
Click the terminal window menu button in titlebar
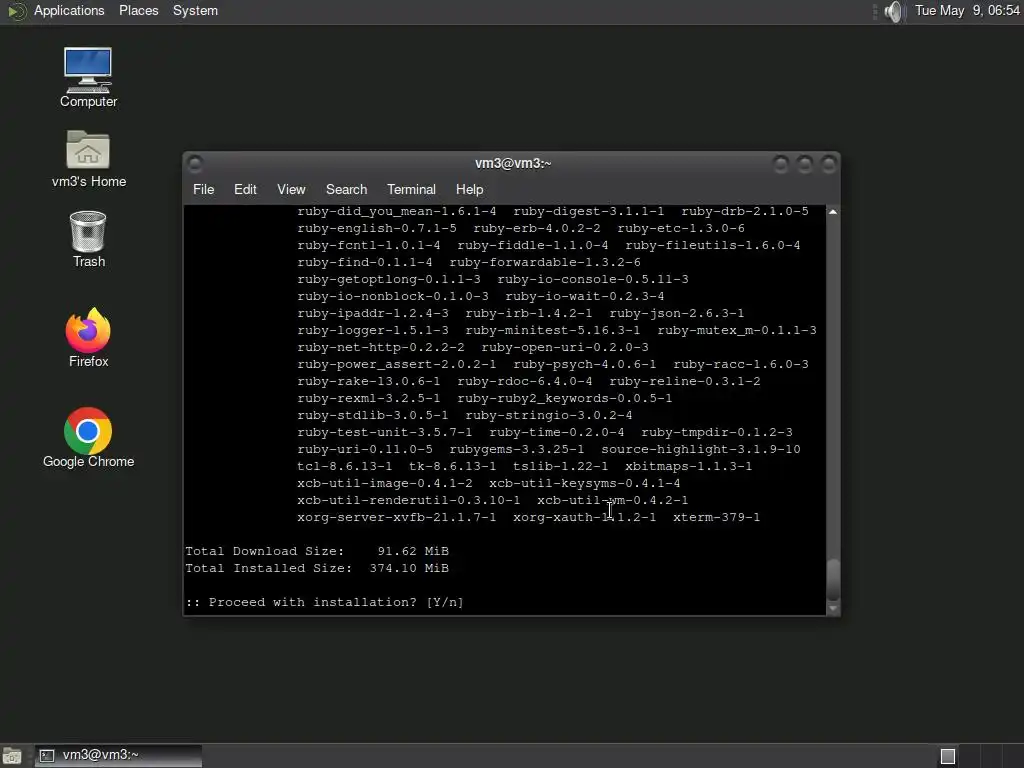195,163
